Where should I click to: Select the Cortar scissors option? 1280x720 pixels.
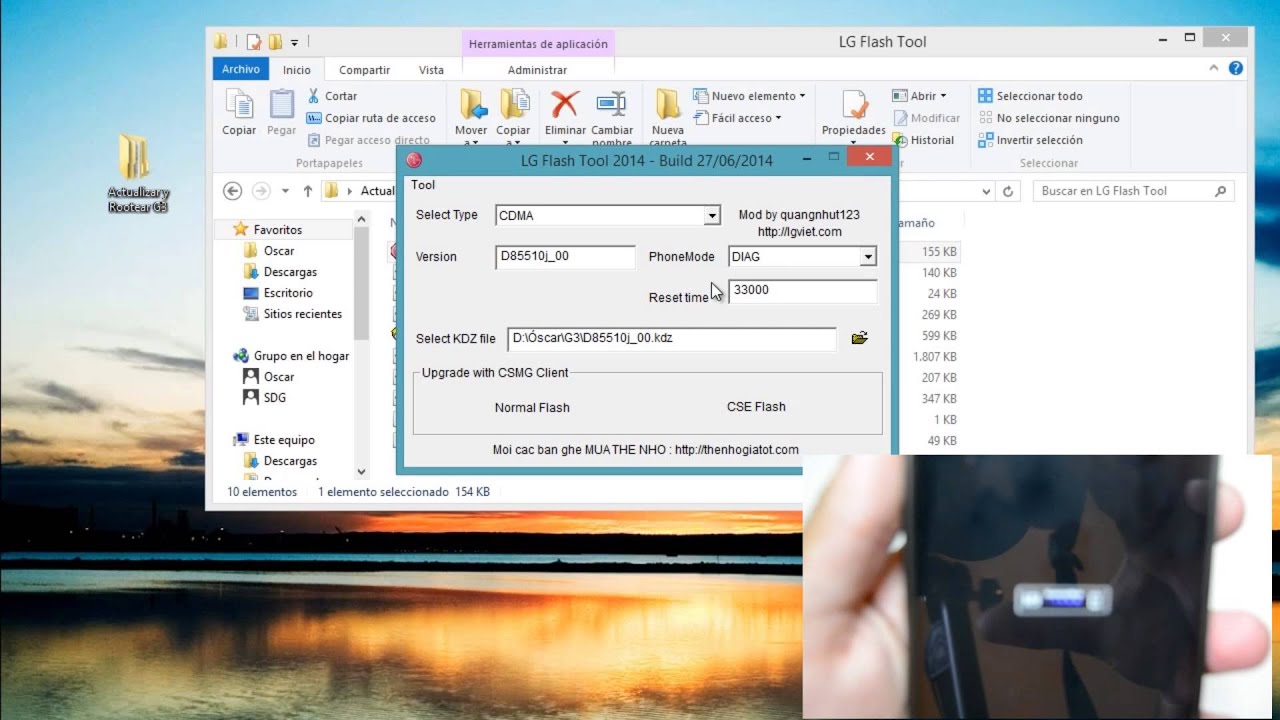coord(333,96)
